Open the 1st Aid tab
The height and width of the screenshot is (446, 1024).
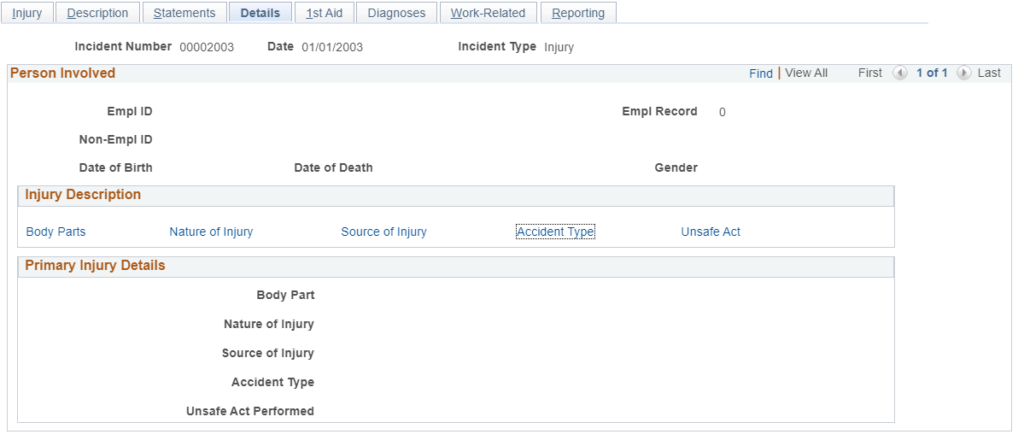324,13
